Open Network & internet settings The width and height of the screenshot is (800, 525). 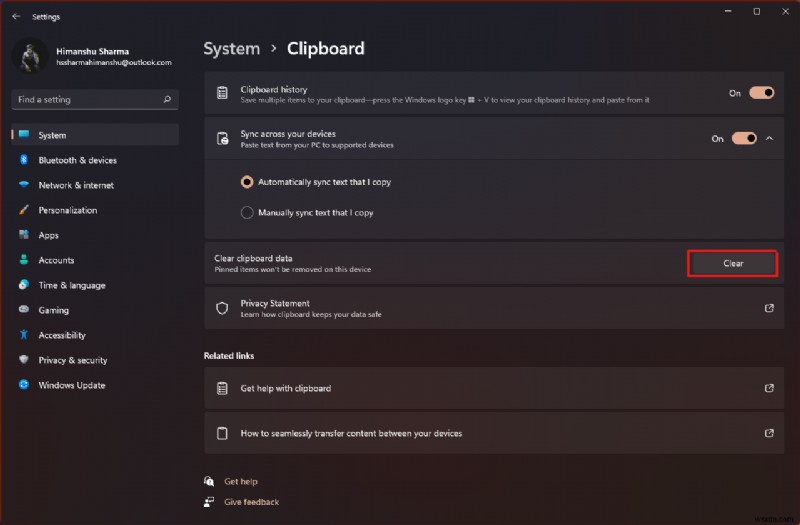point(76,185)
